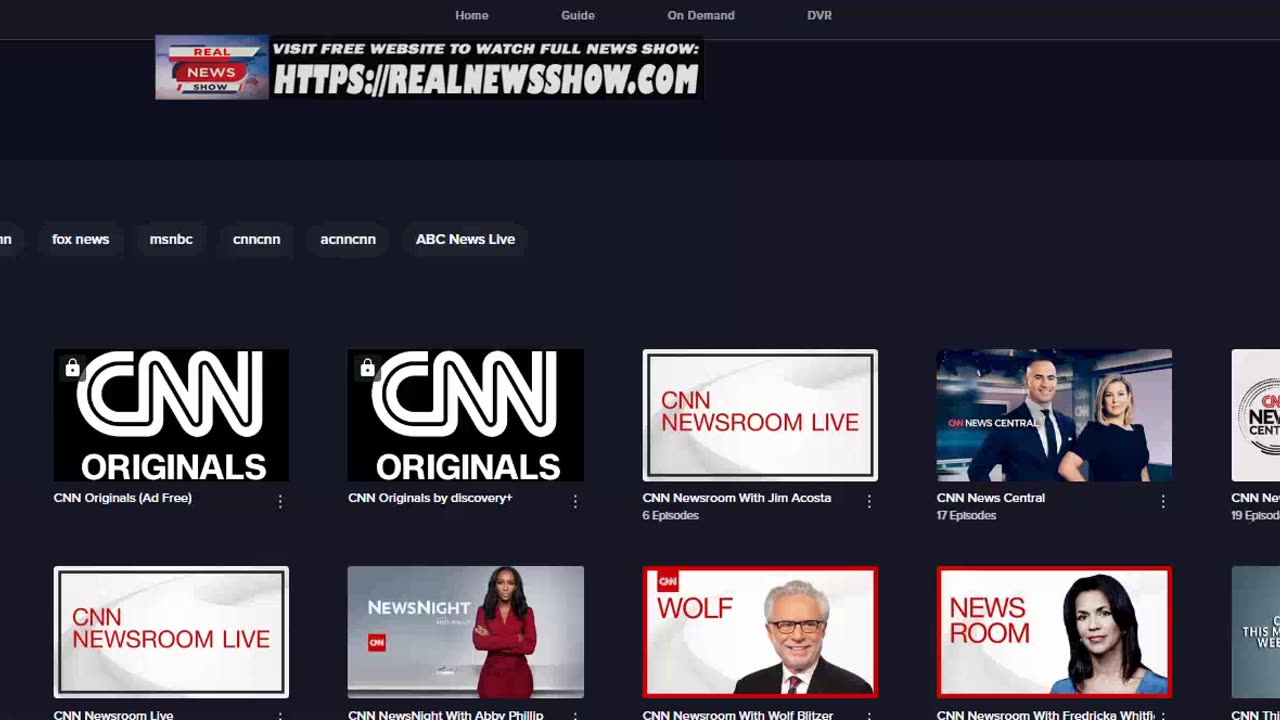This screenshot has width=1280, height=720.
Task: Open more options for CNN Newsroom With Jim Acosta
Action: (869, 501)
